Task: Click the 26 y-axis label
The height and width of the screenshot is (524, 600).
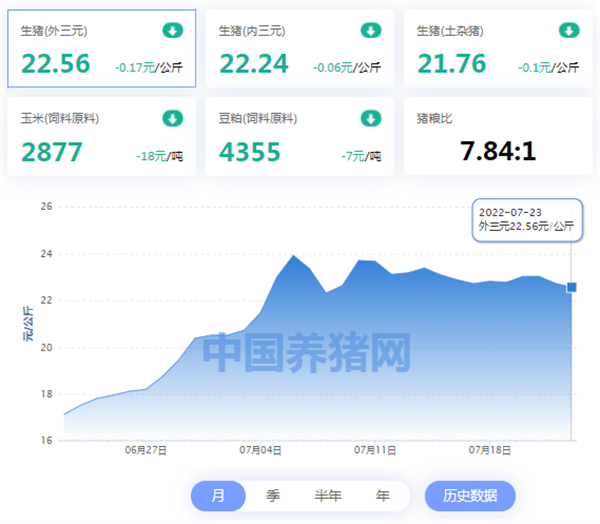Action: [x=46, y=207]
